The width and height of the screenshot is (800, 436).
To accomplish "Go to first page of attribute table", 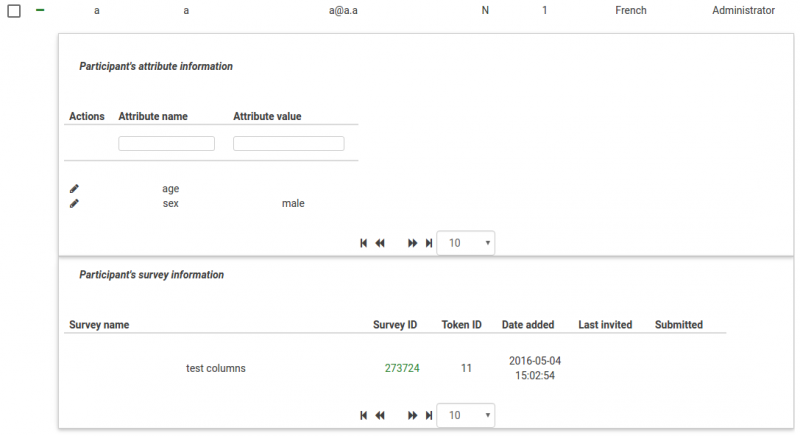I will 364,243.
